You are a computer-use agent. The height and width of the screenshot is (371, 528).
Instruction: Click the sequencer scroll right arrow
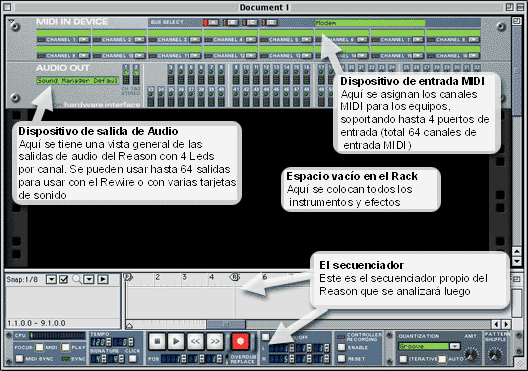[x=506, y=325]
